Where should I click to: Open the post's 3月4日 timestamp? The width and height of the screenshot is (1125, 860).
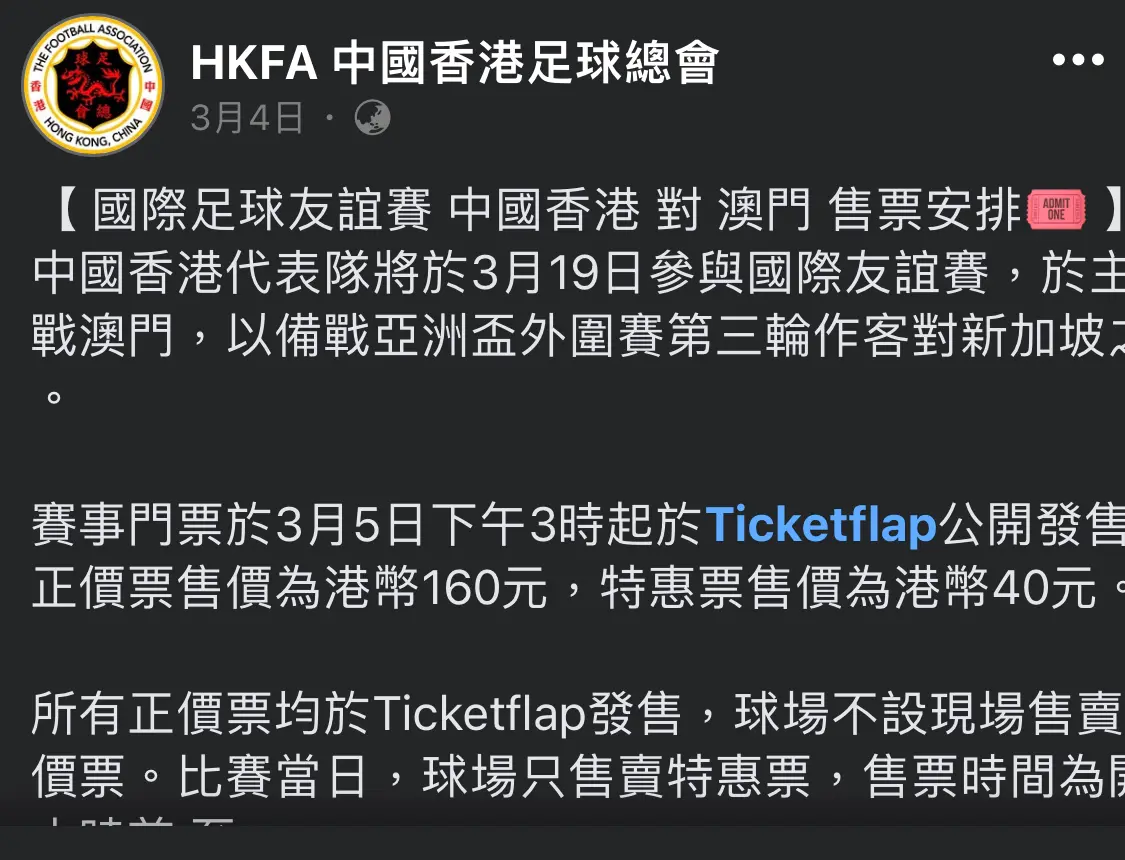pos(246,118)
